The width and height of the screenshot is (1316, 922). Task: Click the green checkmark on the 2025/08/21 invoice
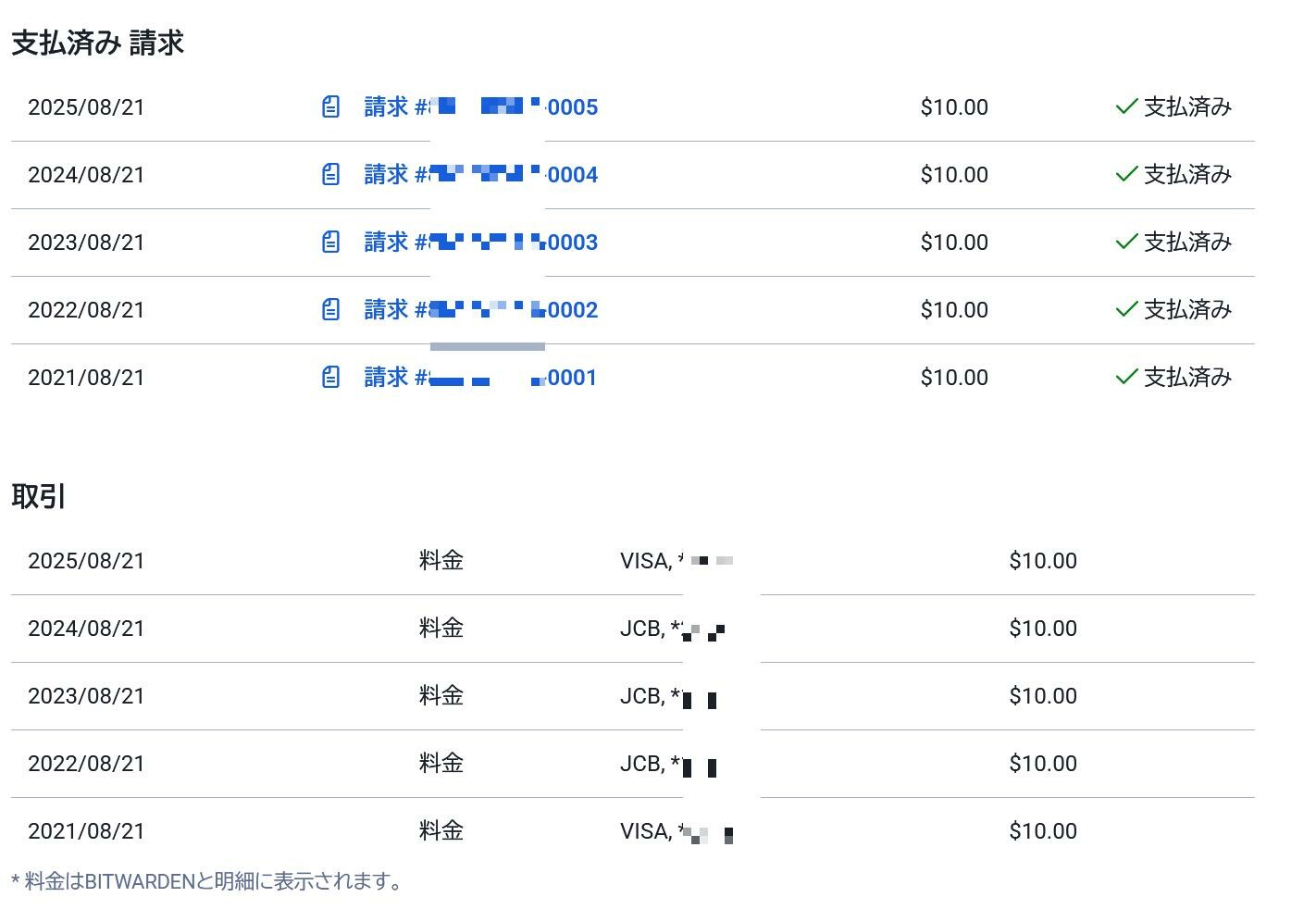click(x=1126, y=106)
